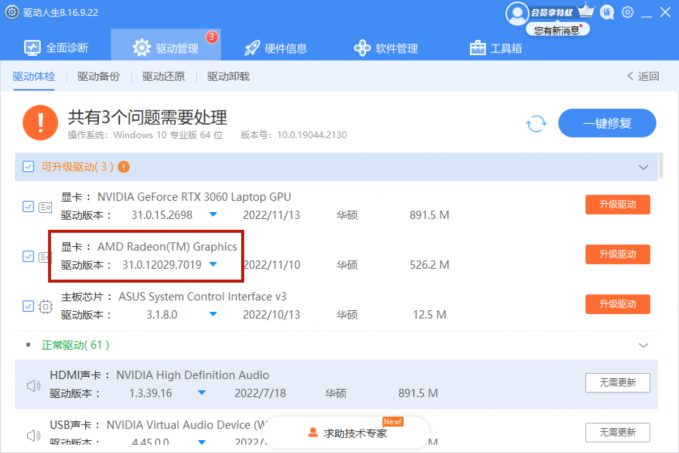
Task: Open the user avatar account icon
Action: click(x=517, y=13)
